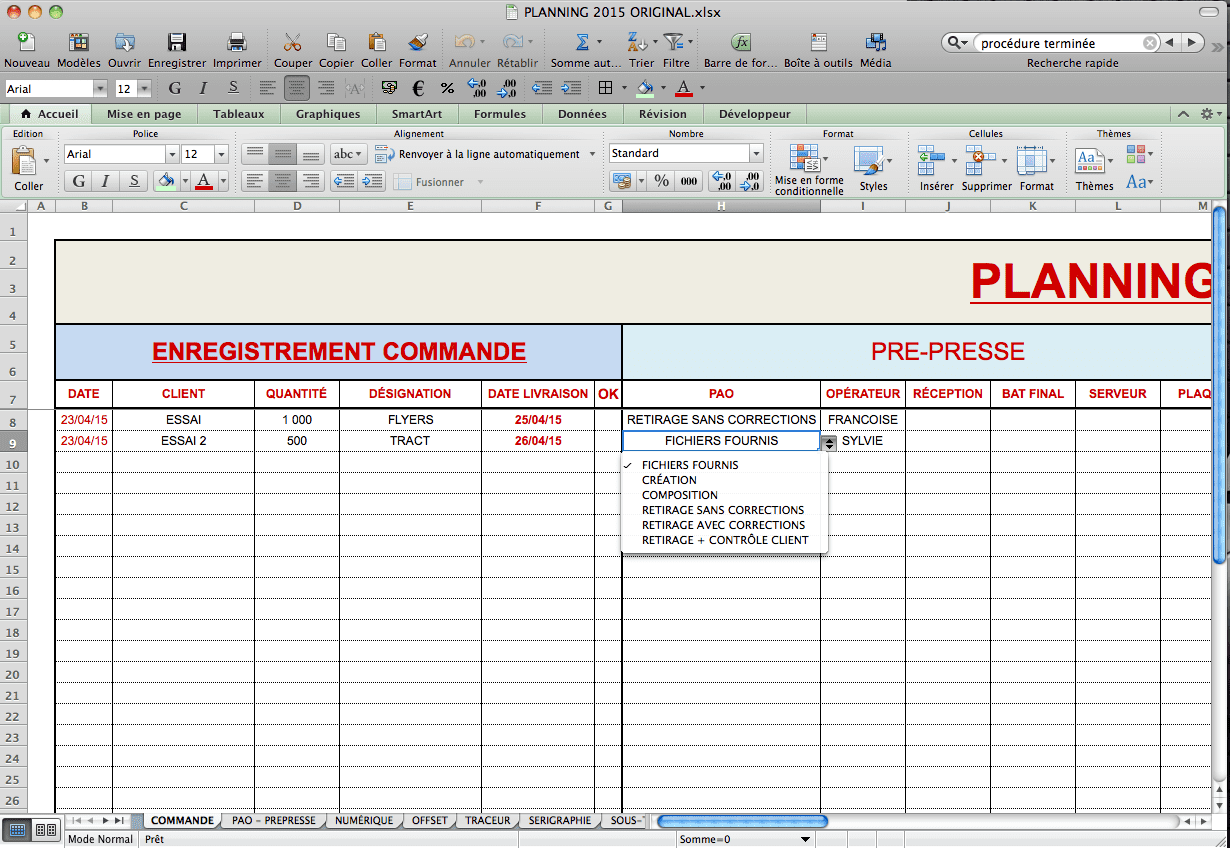Open the OFFSET sheet tab
Viewport: 1230px width, 848px height.
point(429,820)
